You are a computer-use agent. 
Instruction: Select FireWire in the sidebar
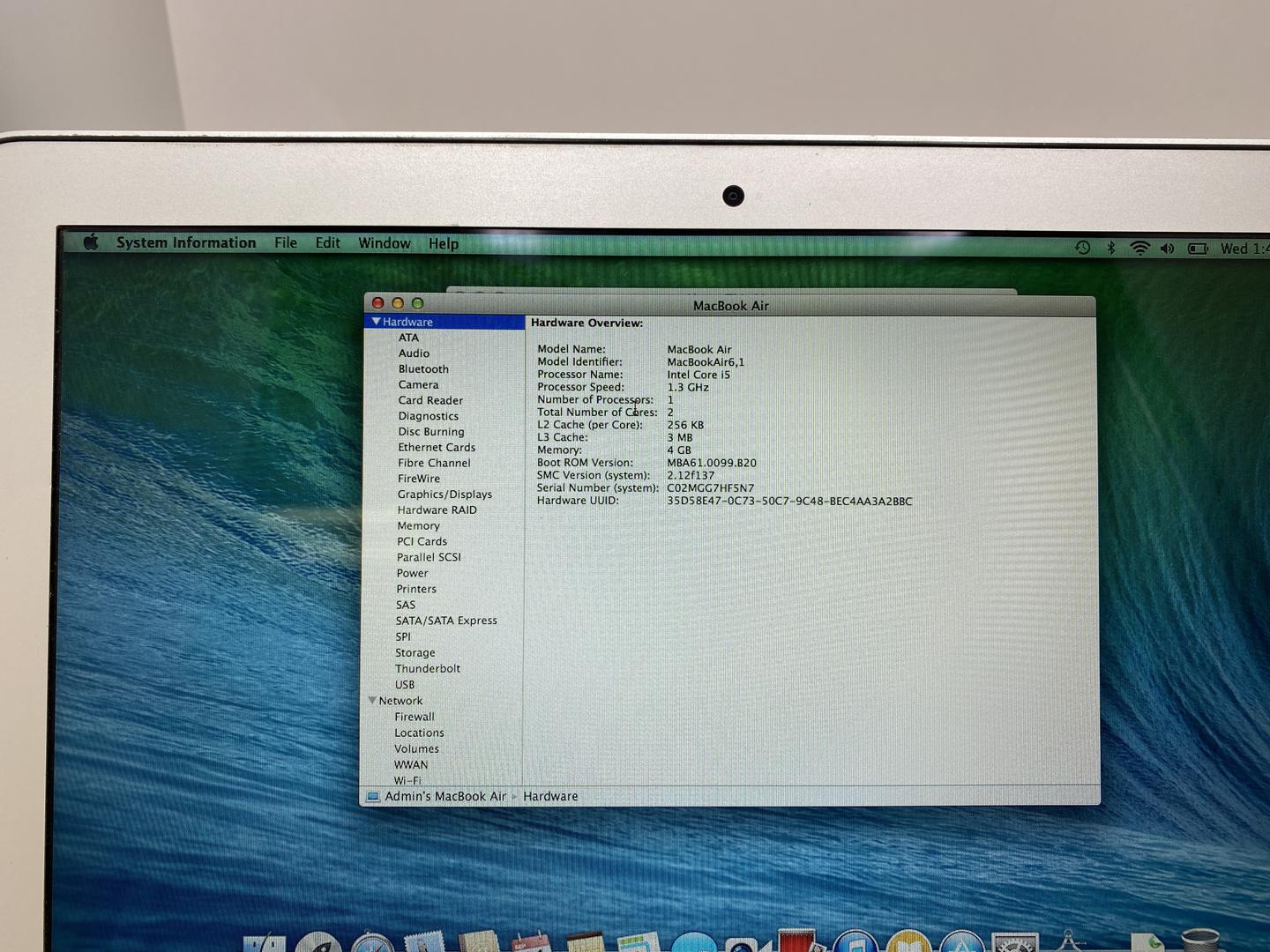point(419,479)
